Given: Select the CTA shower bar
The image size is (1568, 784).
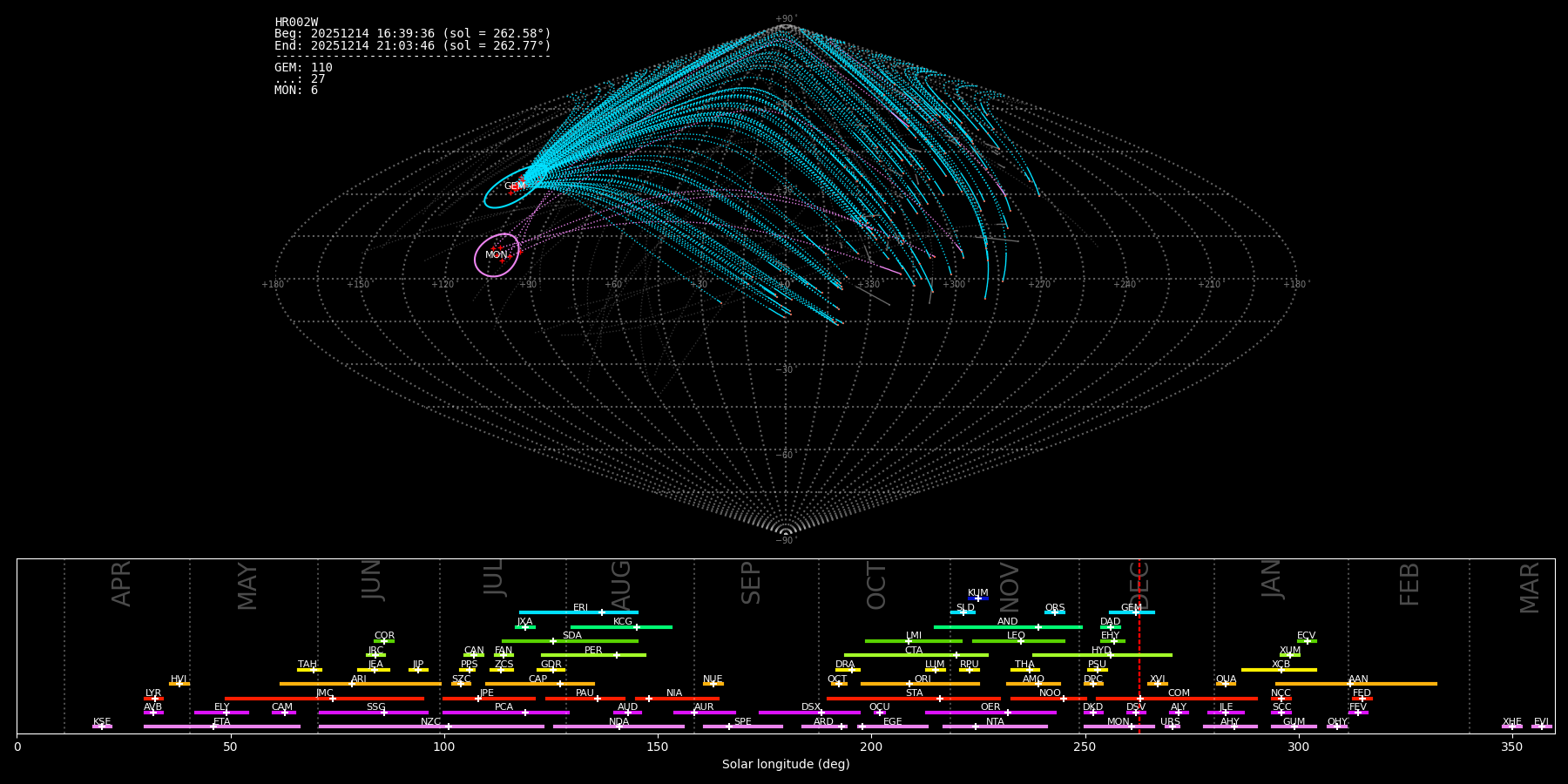Looking at the screenshot, I should point(916,655).
